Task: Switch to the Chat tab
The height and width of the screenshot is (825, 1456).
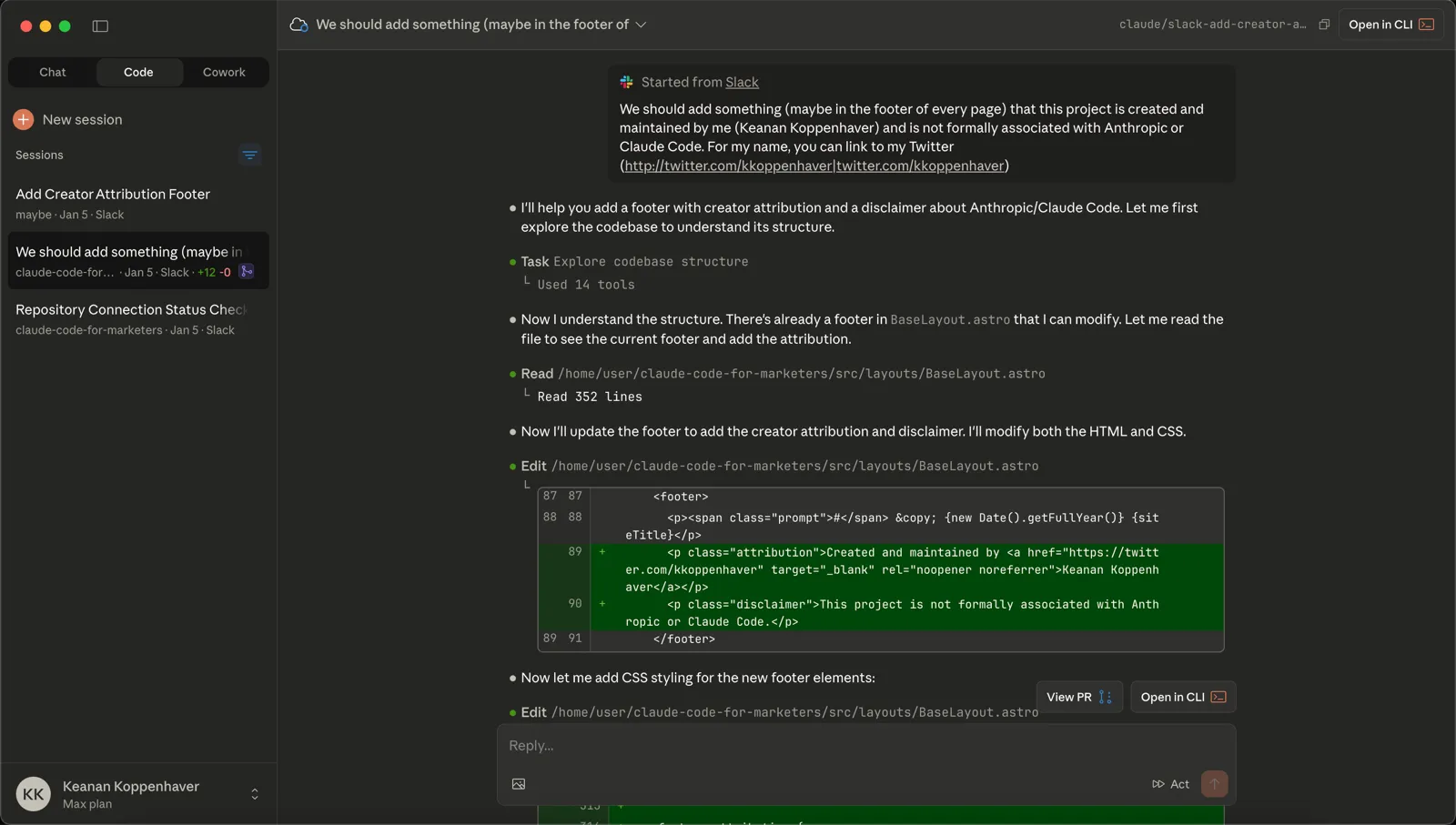Action: (52, 72)
